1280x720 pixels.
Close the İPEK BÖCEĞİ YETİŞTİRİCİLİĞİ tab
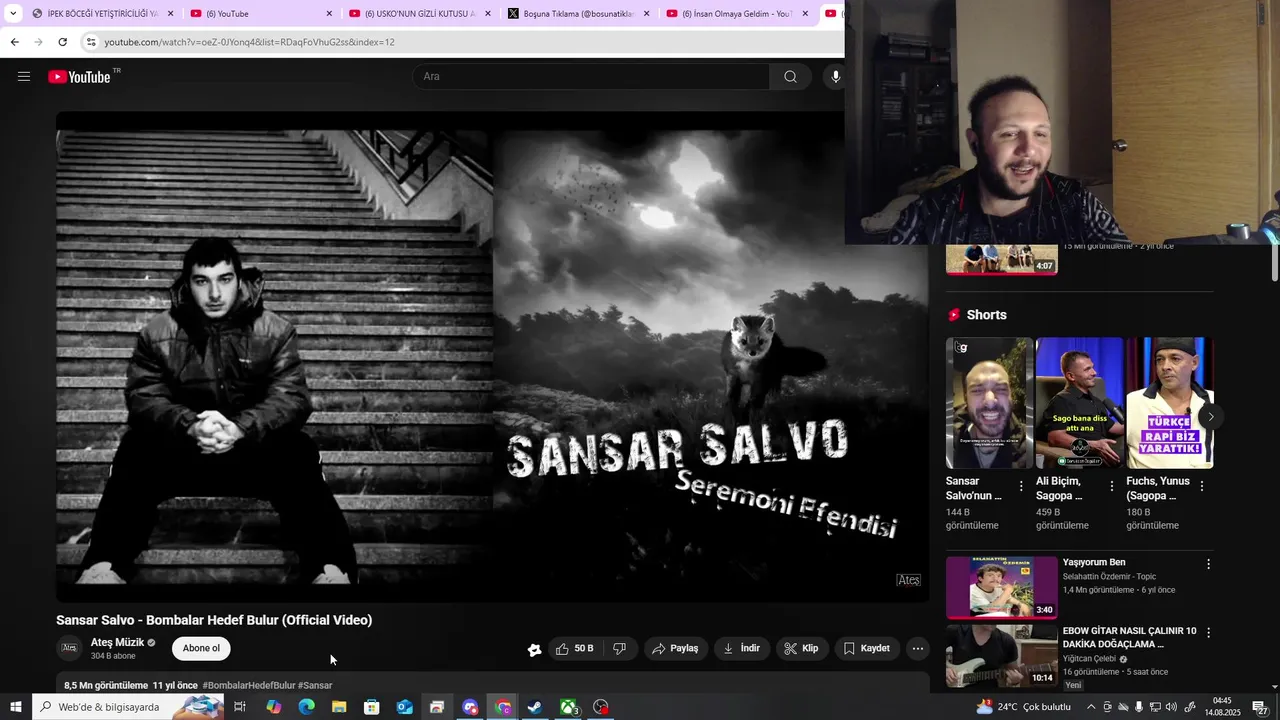coord(171,13)
